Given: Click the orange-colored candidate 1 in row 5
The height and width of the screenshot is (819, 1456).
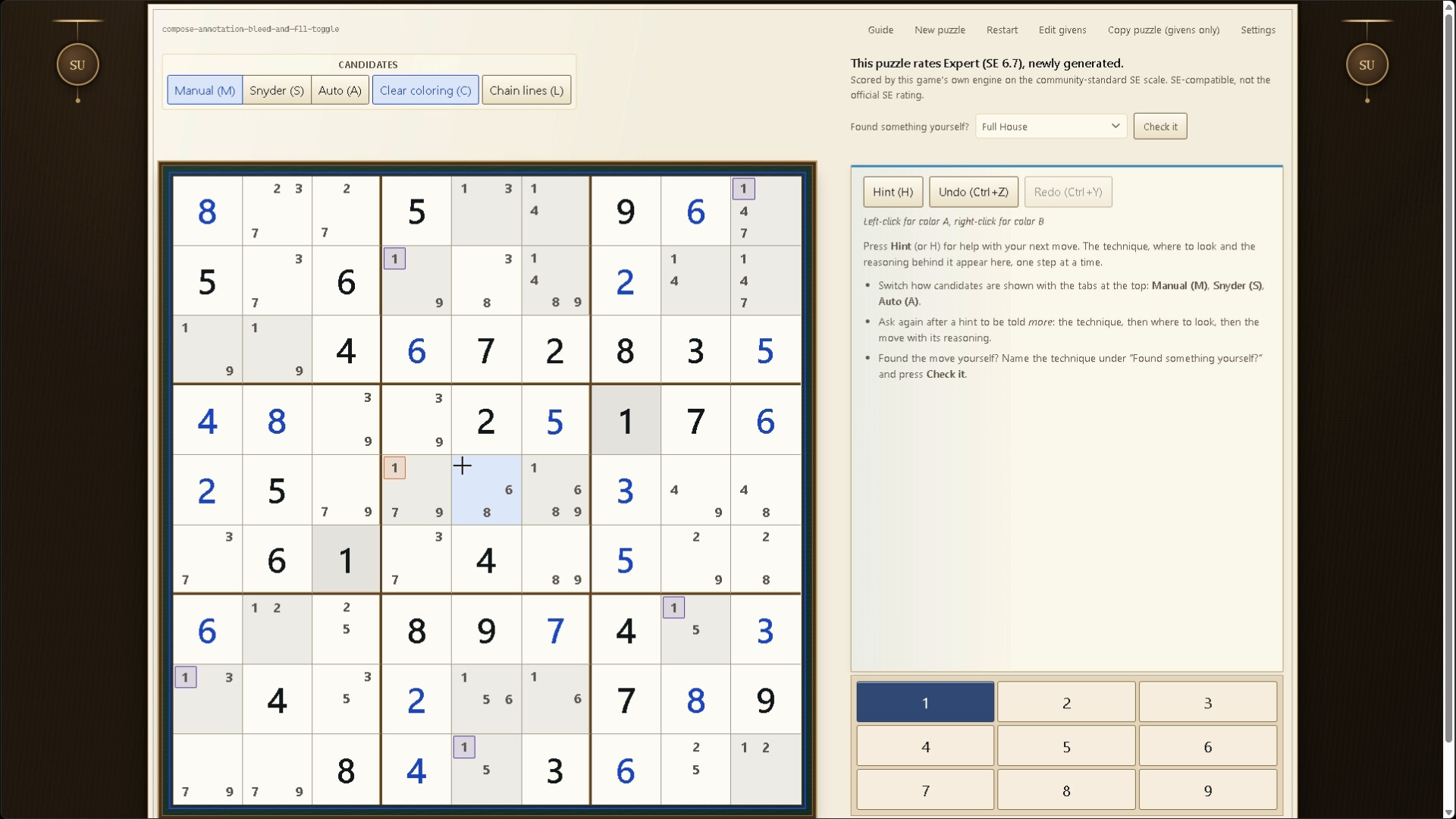Looking at the screenshot, I should (394, 468).
